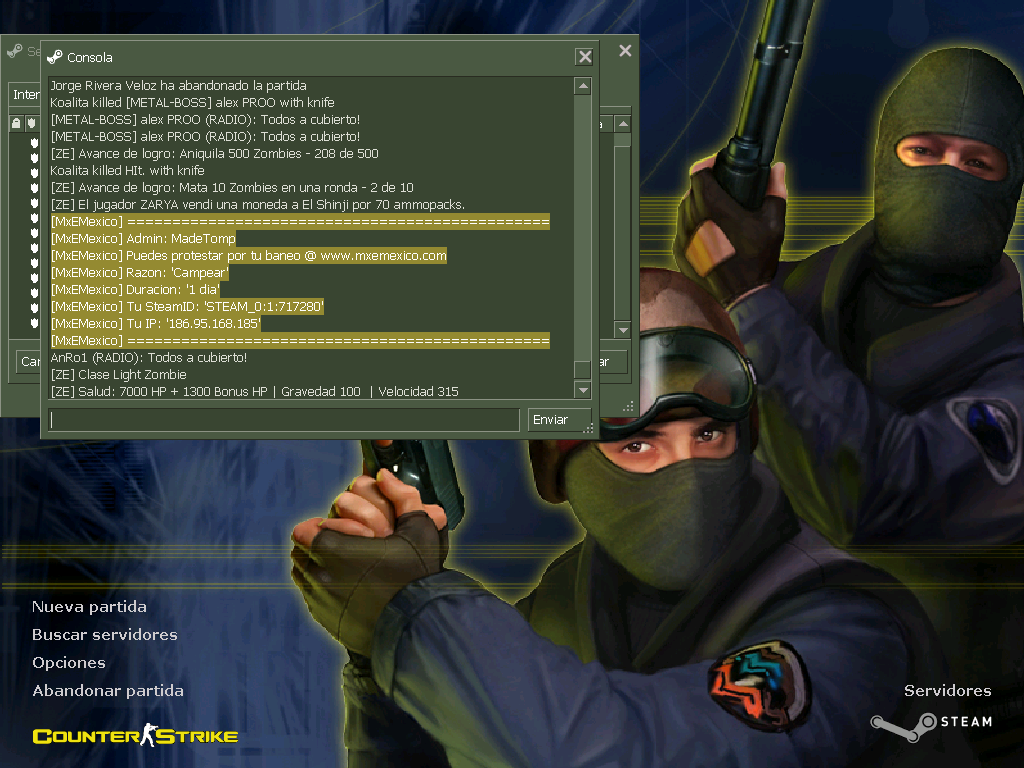This screenshot has height=768, width=1024.
Task: Click the ZARYA vendi una moneda line
Action: (257, 204)
